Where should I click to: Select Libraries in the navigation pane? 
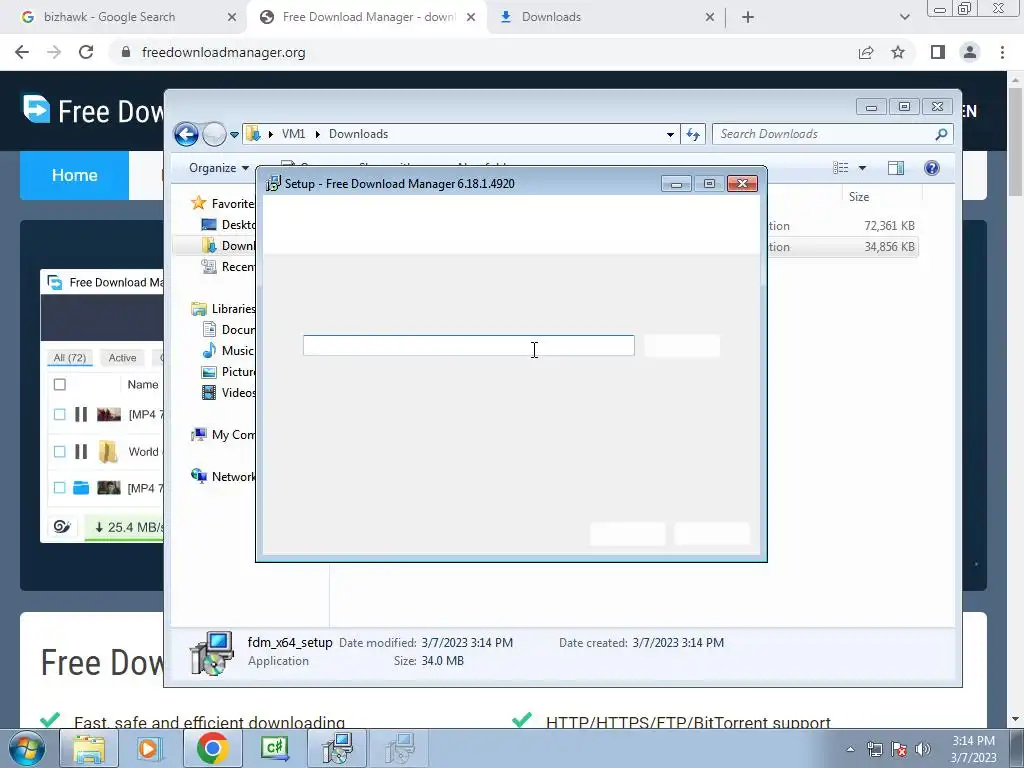pyautogui.click(x=223, y=309)
